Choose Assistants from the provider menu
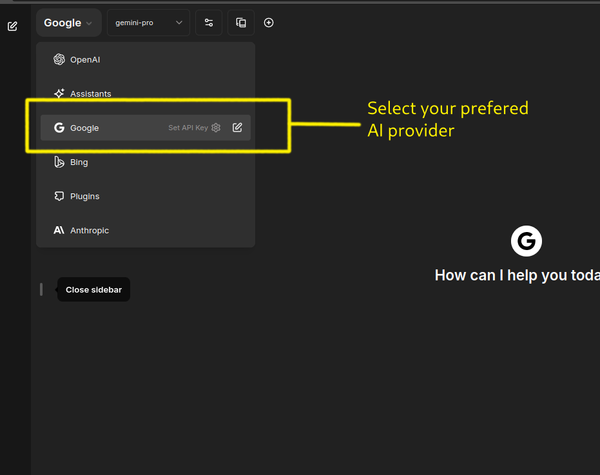The image size is (600, 475). click(x=90, y=94)
